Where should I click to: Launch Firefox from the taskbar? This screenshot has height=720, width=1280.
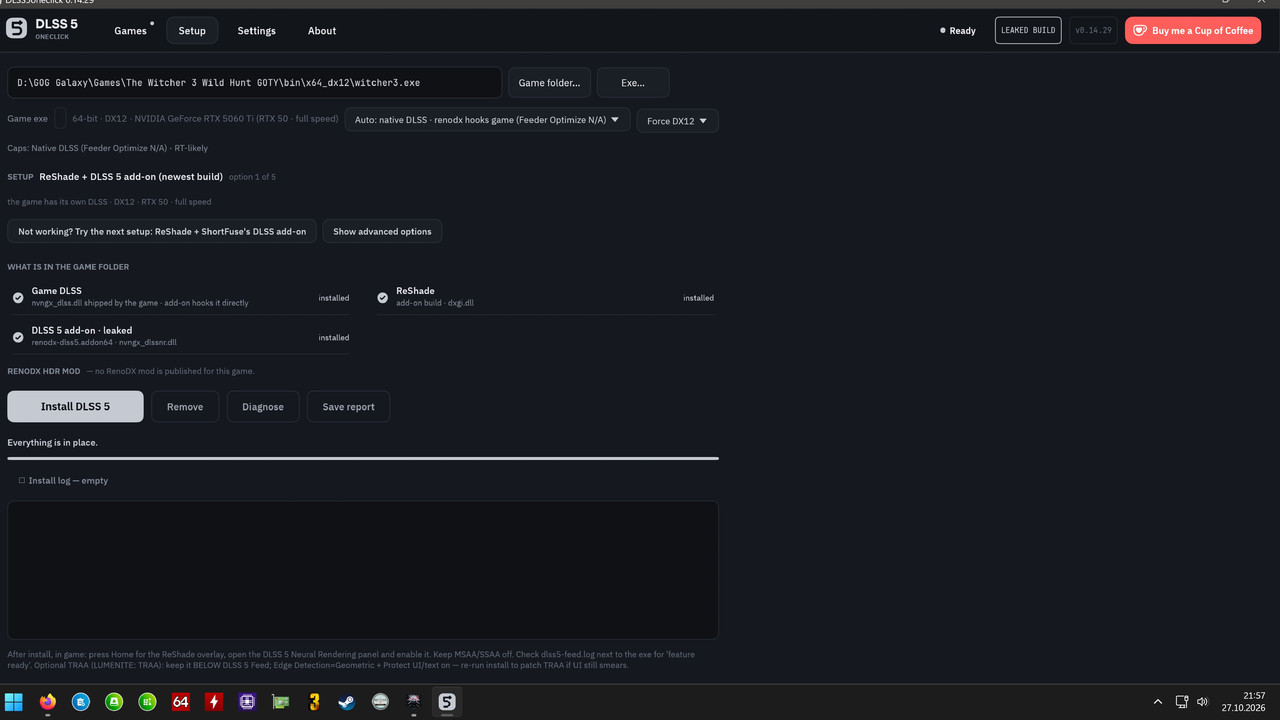(x=48, y=702)
